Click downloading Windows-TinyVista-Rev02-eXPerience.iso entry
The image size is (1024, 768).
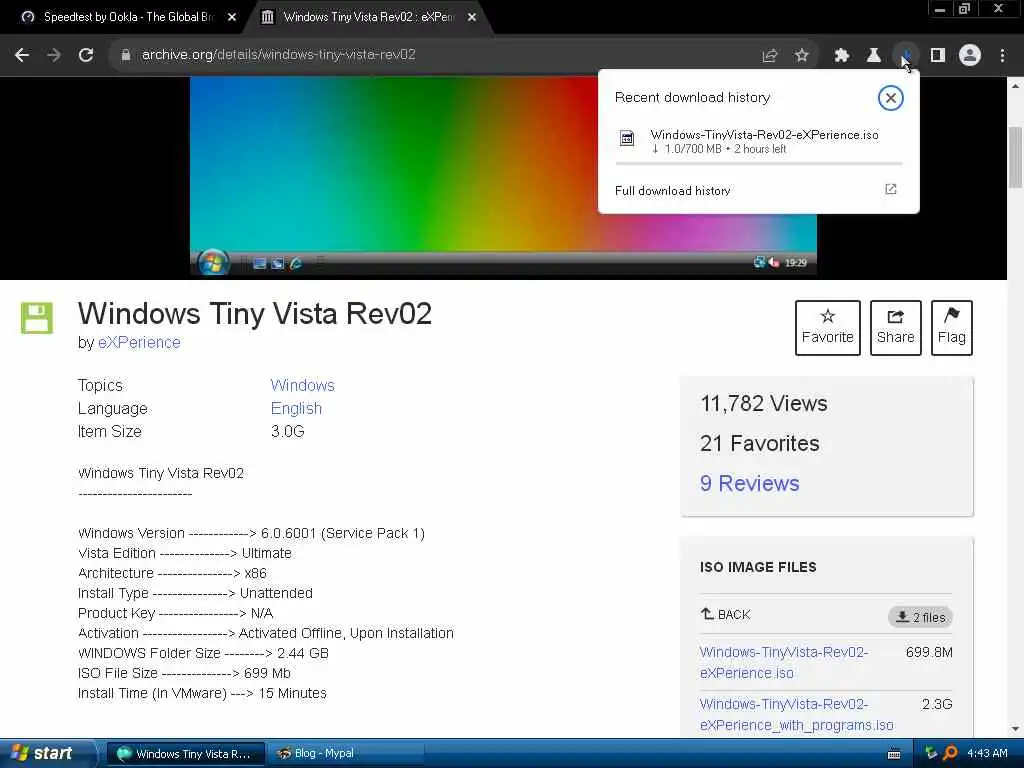[x=758, y=141]
